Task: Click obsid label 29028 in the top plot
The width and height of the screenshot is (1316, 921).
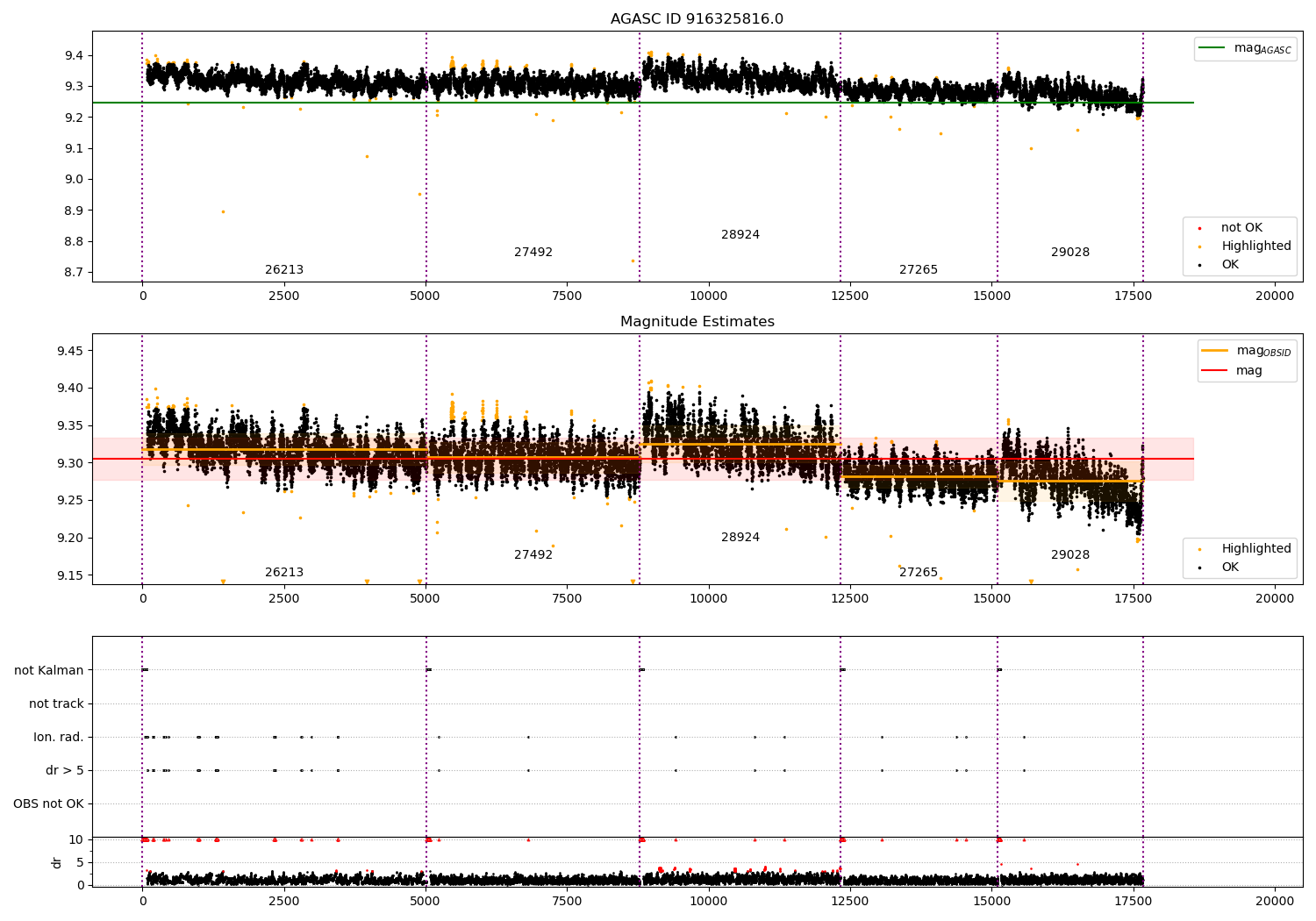Action: [x=1070, y=253]
